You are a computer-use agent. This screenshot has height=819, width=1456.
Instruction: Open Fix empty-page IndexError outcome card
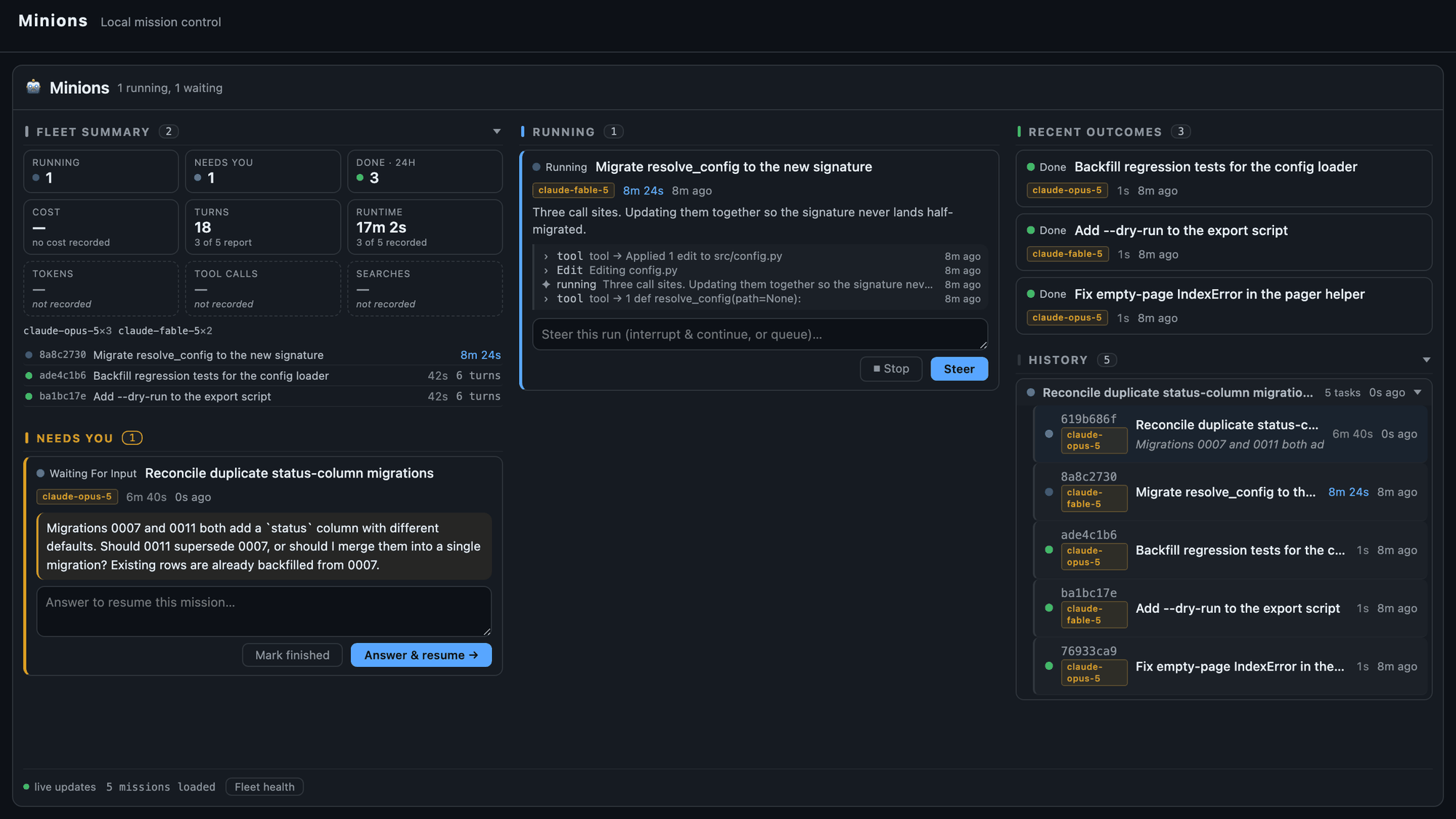pos(1224,306)
